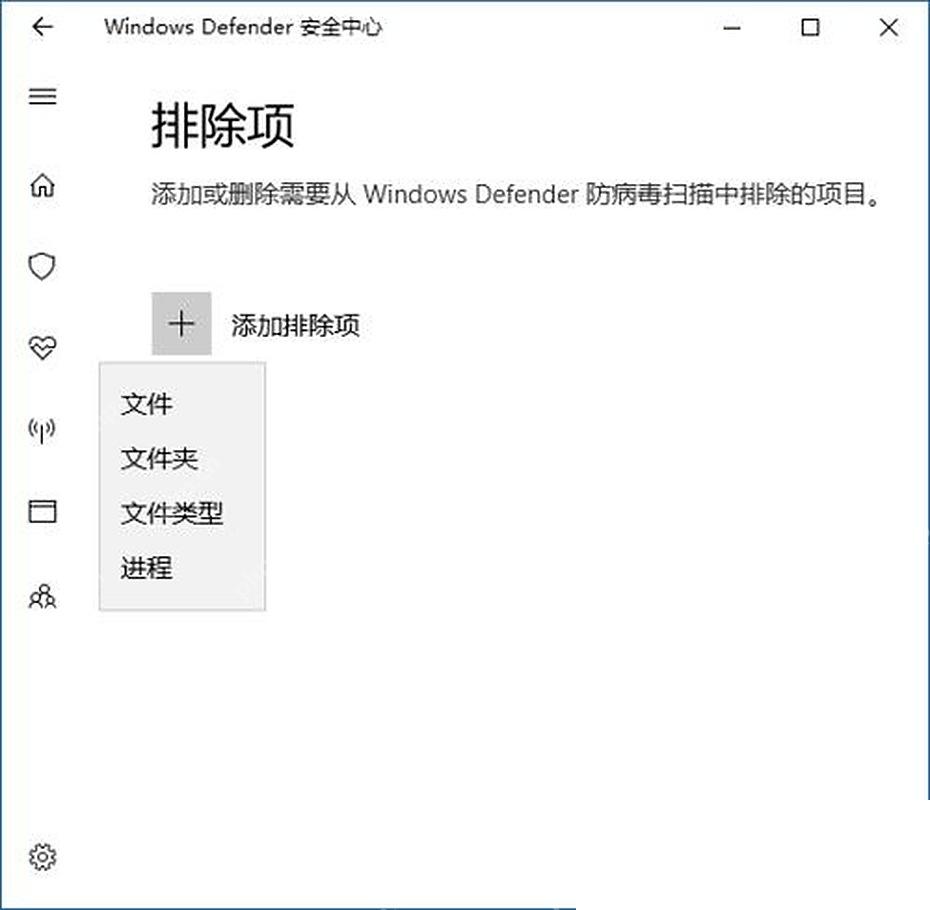Choose 文件类型 in the dropdown menu
Image resolution: width=930 pixels, height=910 pixels.
click(x=172, y=513)
